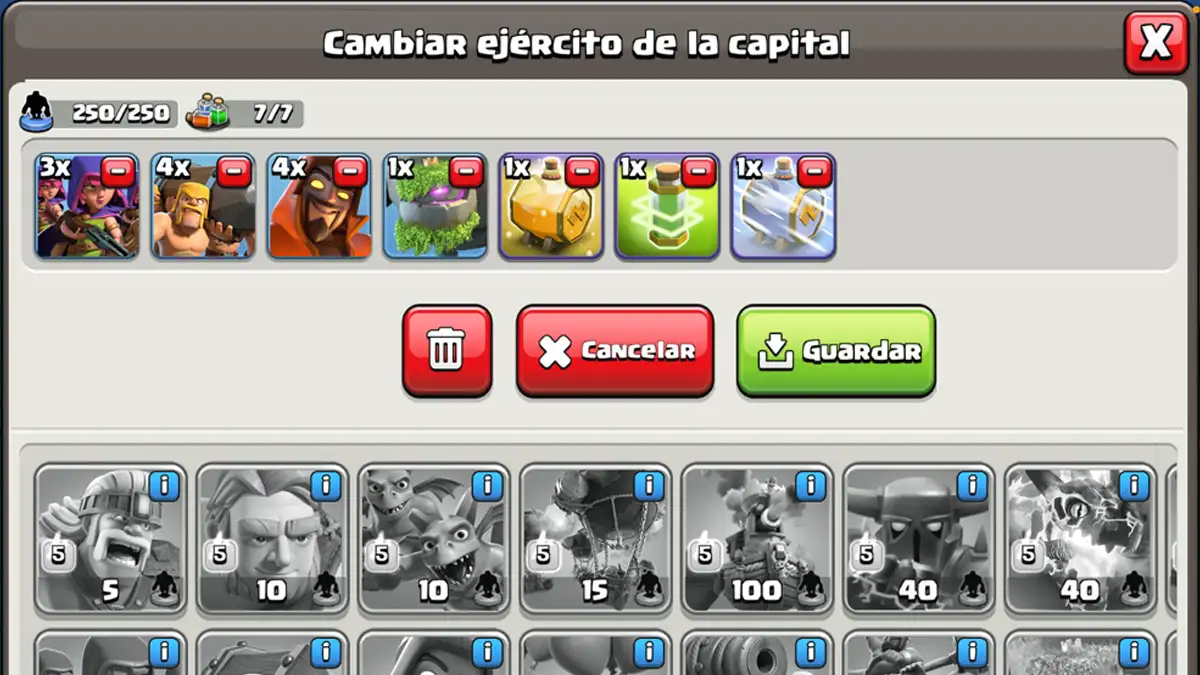Image resolution: width=1200 pixels, height=675 pixels.
Task: Select the 7/7 spell capacity indicator
Action: coord(243,113)
